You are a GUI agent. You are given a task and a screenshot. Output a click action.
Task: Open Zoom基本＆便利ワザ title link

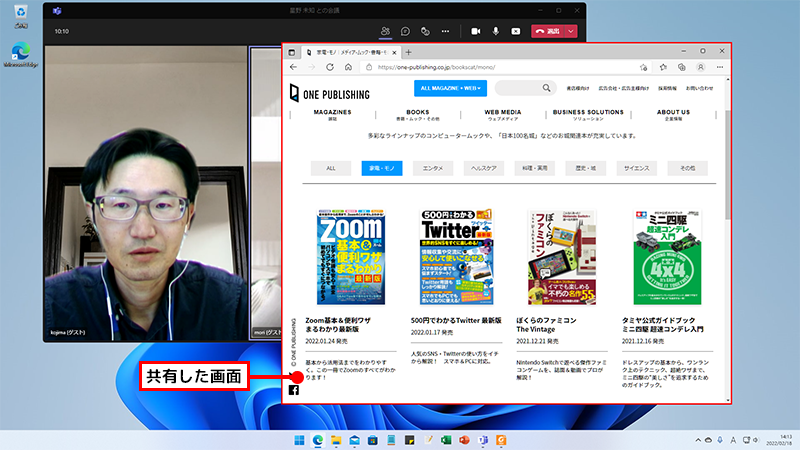[x=338, y=324]
